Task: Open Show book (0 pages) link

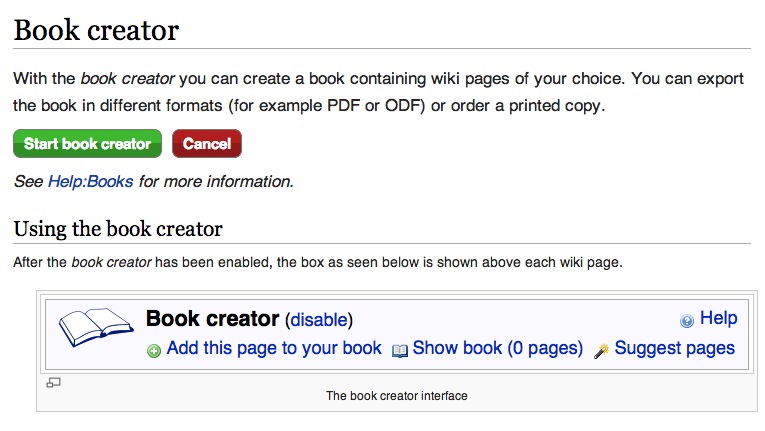Action: pos(498,349)
